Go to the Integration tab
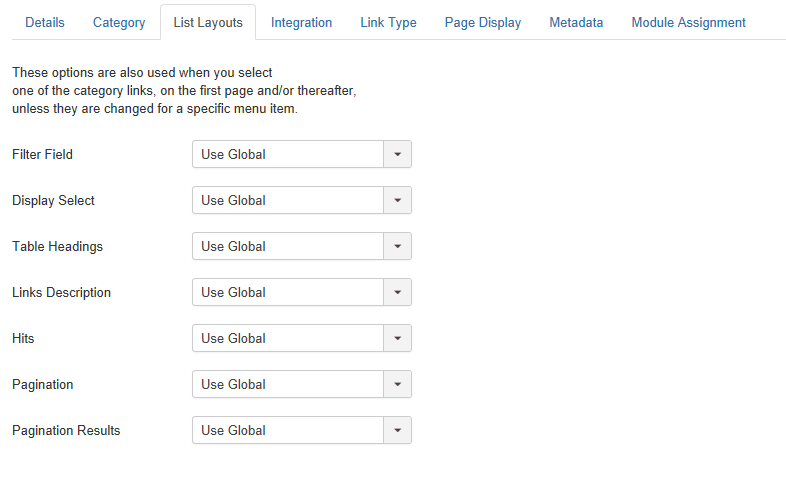 (x=301, y=23)
